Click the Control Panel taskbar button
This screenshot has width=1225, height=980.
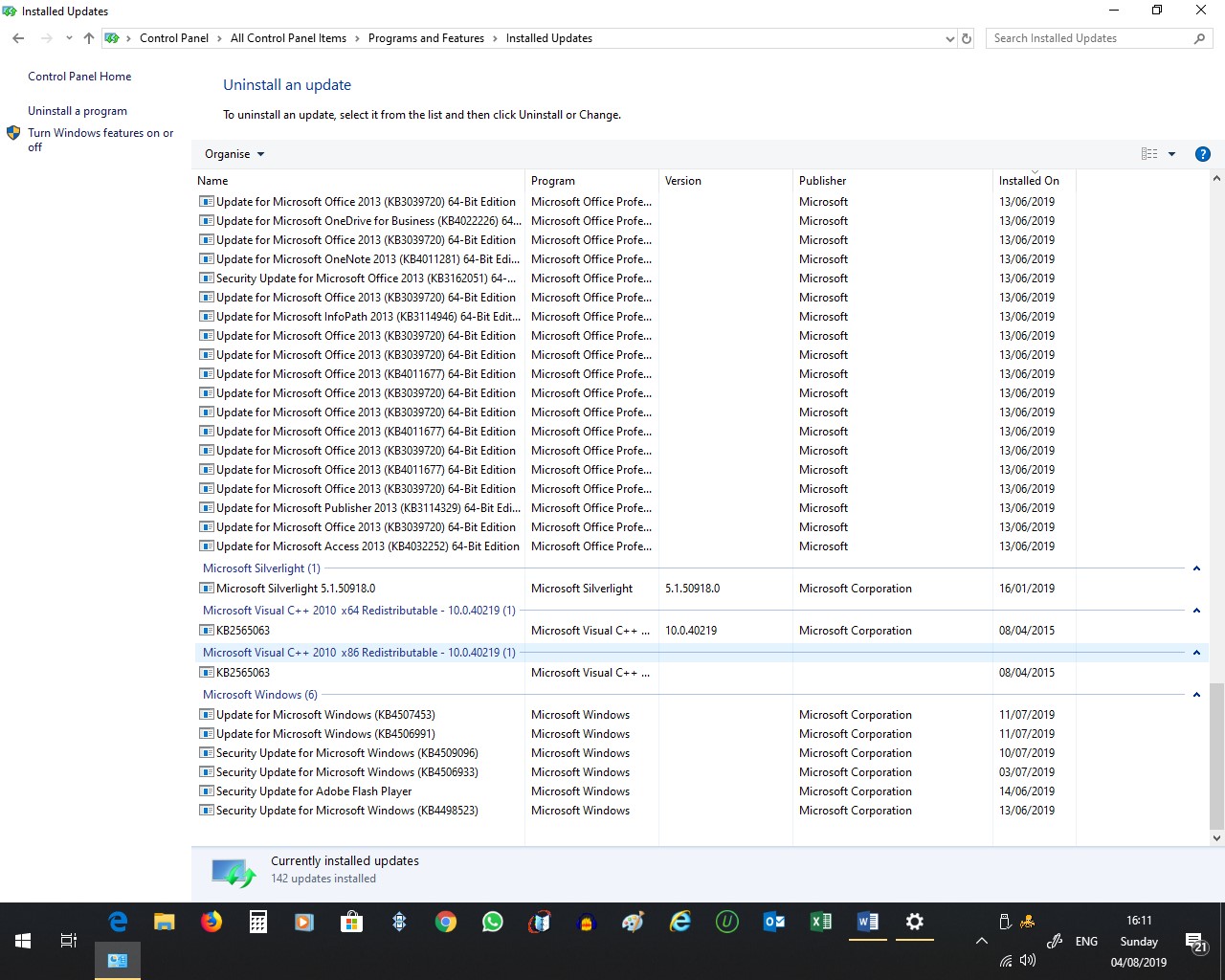[118, 961]
